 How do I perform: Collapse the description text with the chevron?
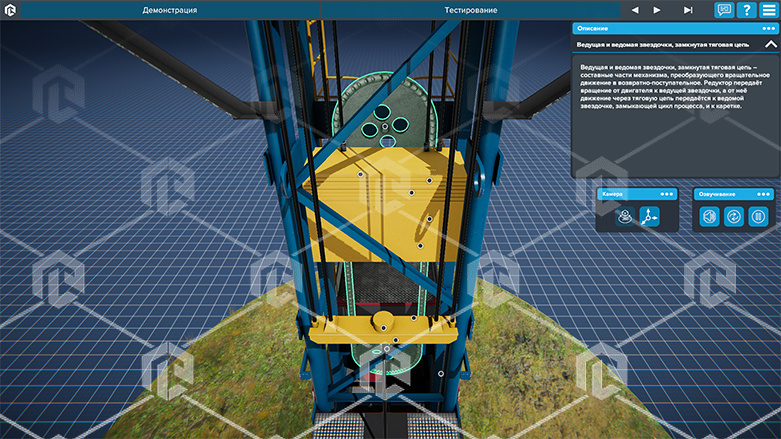[769, 45]
